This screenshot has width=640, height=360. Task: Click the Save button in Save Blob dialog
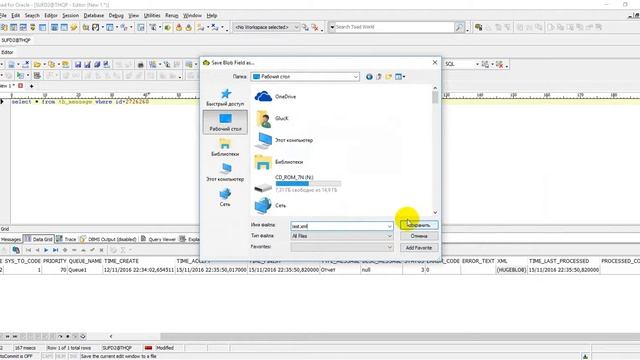(x=419, y=225)
